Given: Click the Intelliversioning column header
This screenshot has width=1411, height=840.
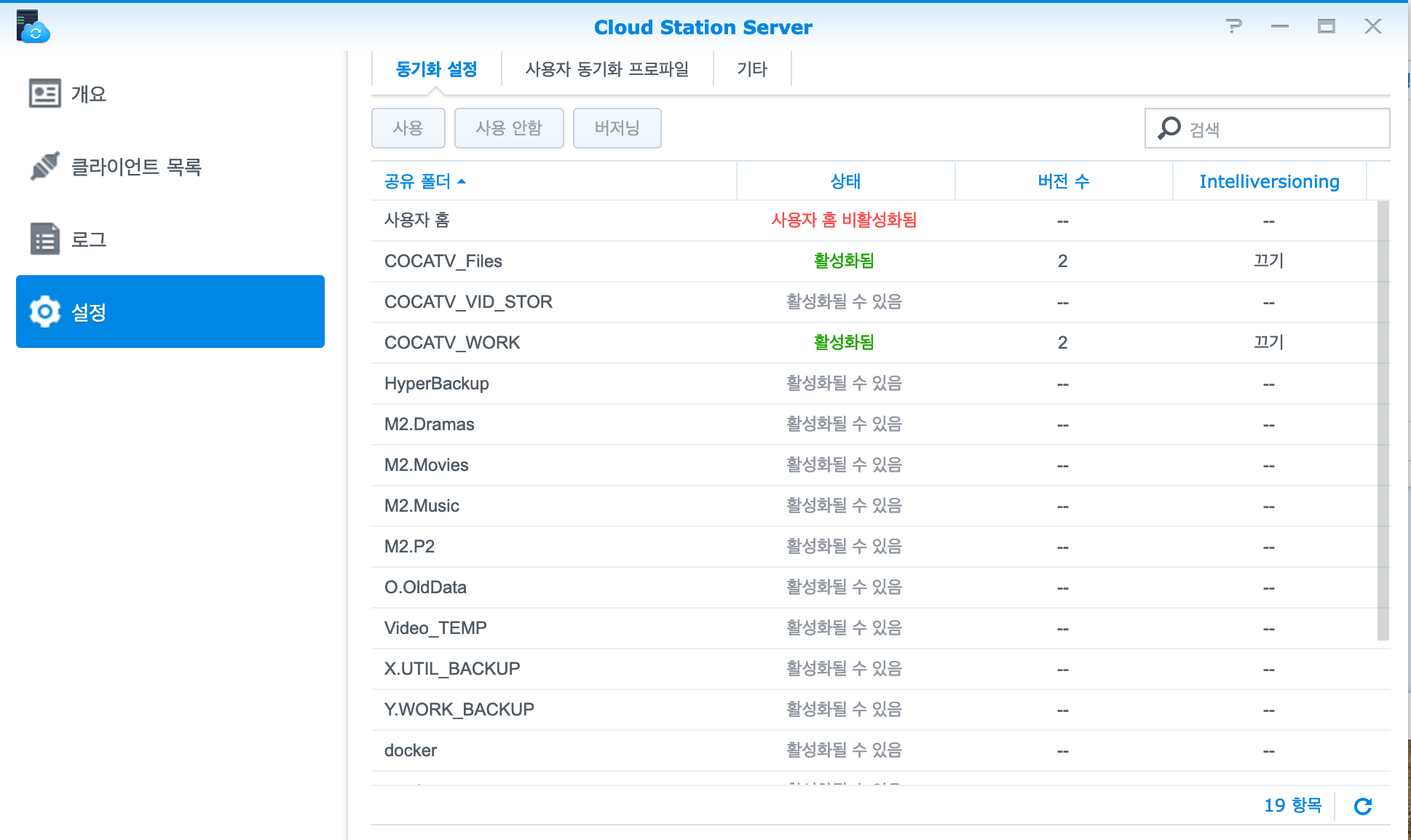Looking at the screenshot, I should (x=1268, y=181).
